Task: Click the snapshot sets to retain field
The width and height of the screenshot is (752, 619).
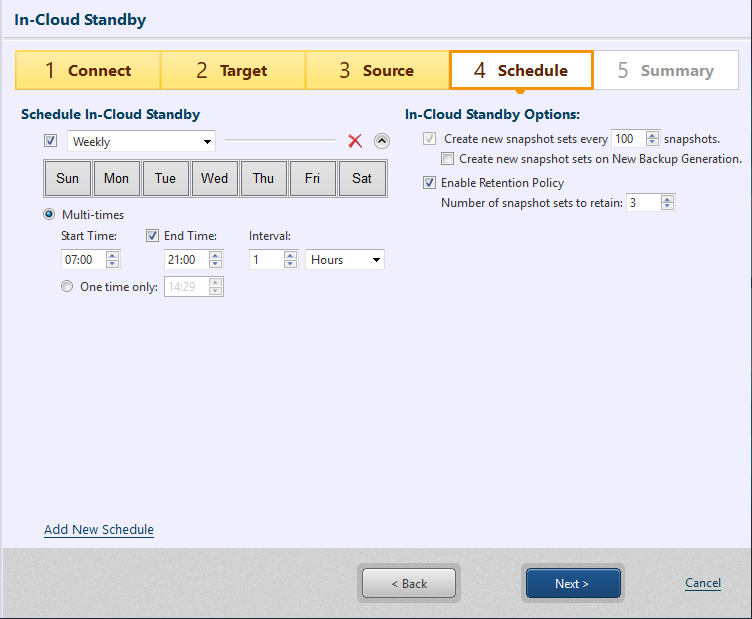Action: [x=643, y=203]
